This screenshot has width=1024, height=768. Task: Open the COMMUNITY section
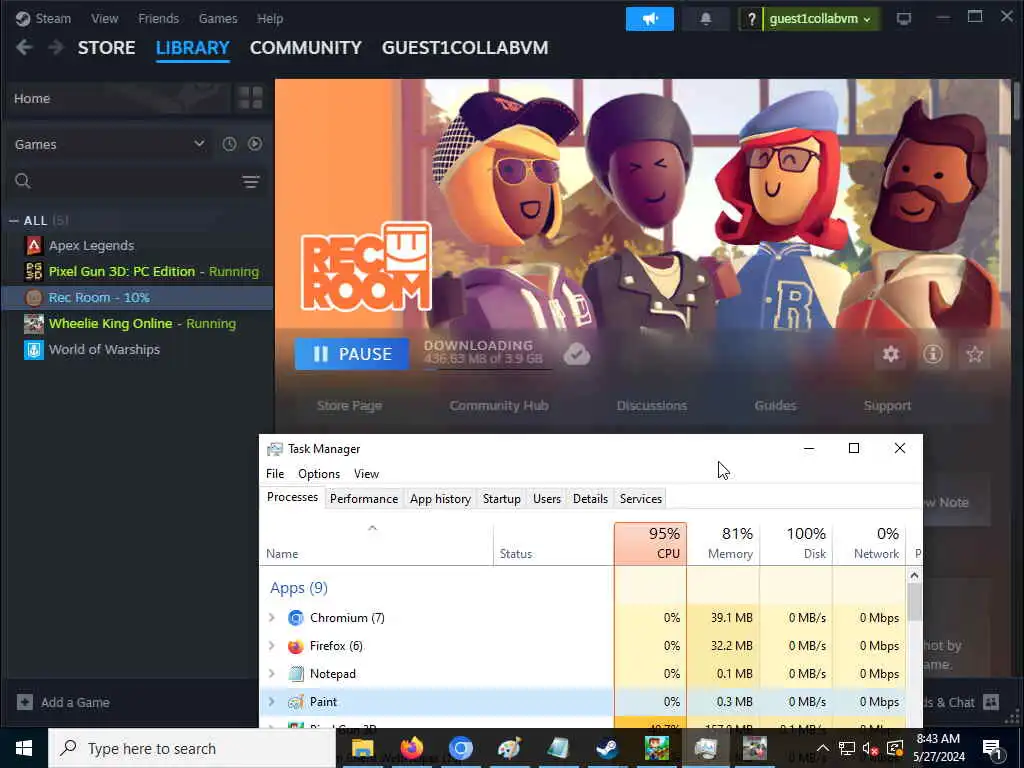pos(306,48)
